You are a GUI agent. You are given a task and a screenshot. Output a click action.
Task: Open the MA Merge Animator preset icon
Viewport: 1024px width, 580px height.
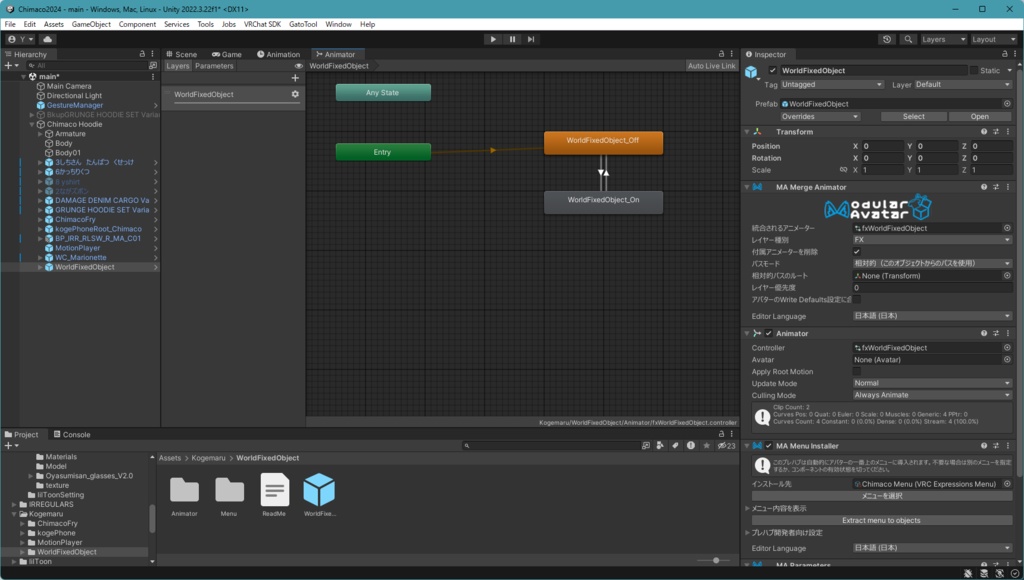tap(995, 187)
